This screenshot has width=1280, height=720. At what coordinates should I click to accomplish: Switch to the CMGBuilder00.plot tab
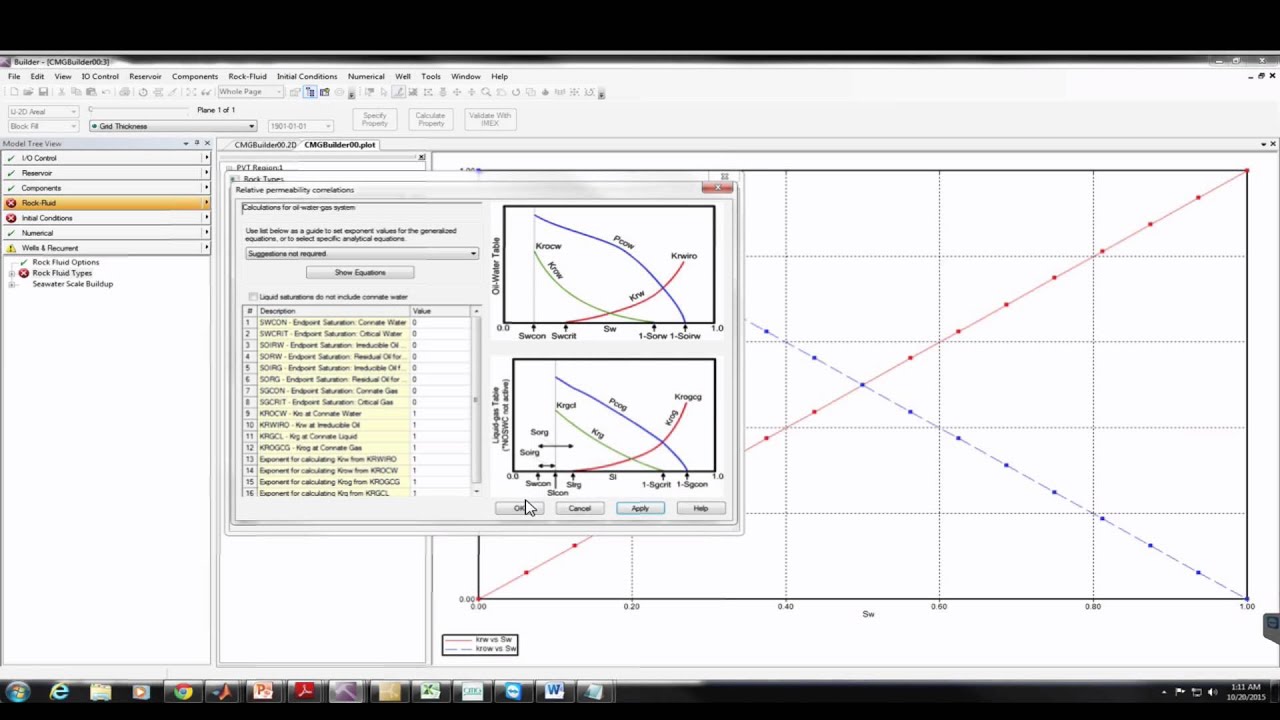pos(340,145)
